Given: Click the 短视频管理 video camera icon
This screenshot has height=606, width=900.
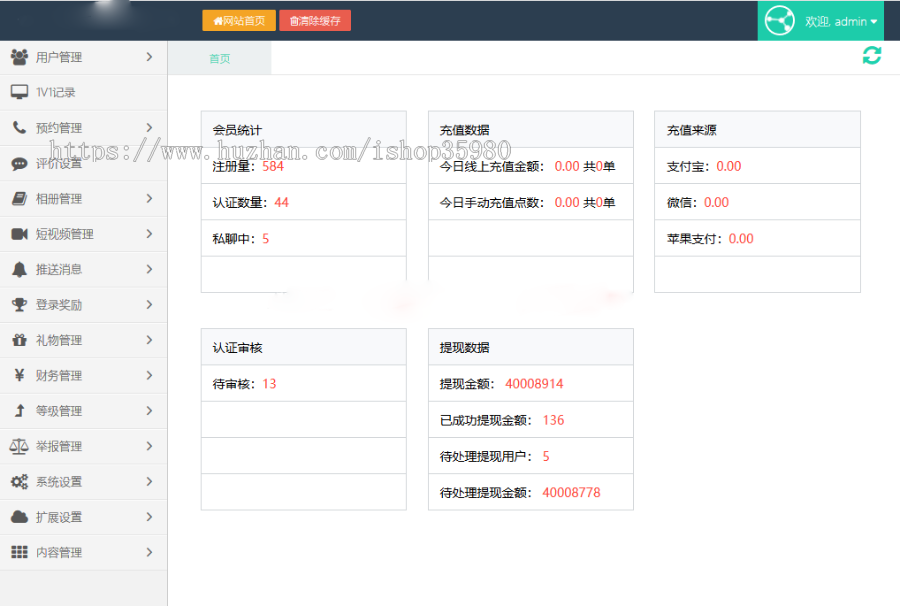Looking at the screenshot, I should click(20, 234).
